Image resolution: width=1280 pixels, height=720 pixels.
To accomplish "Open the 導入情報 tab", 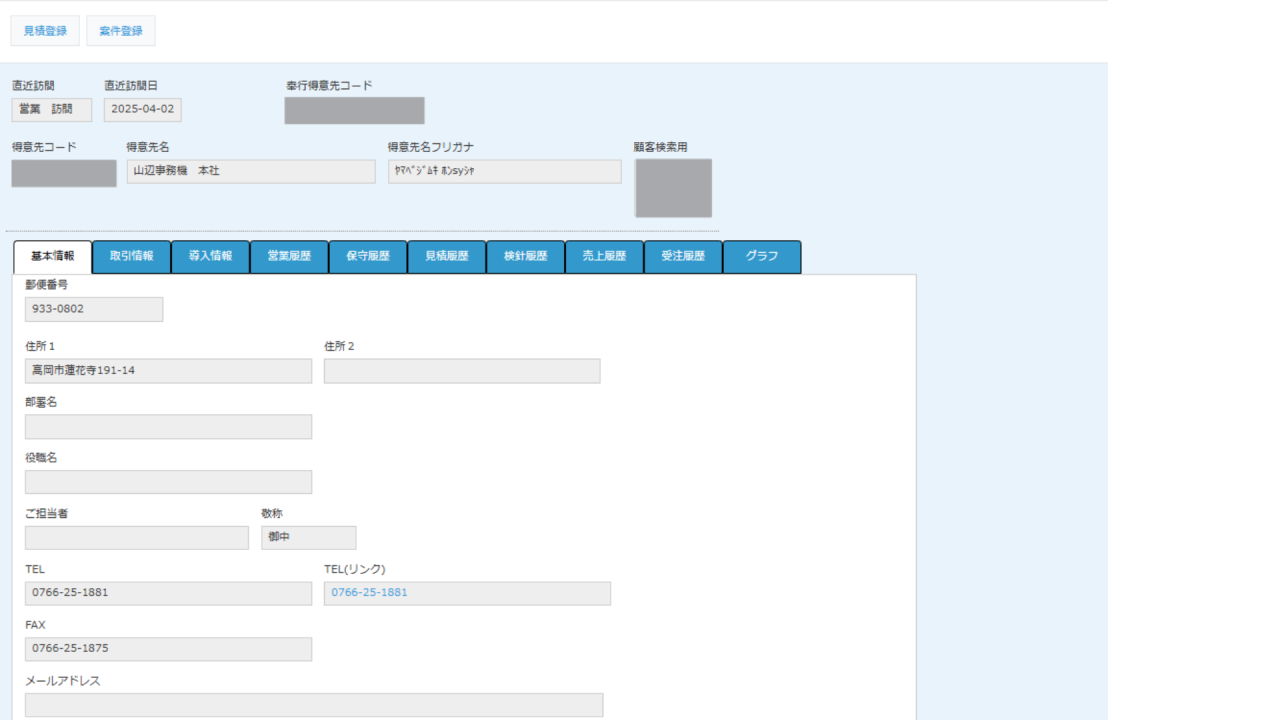I will tap(211, 257).
